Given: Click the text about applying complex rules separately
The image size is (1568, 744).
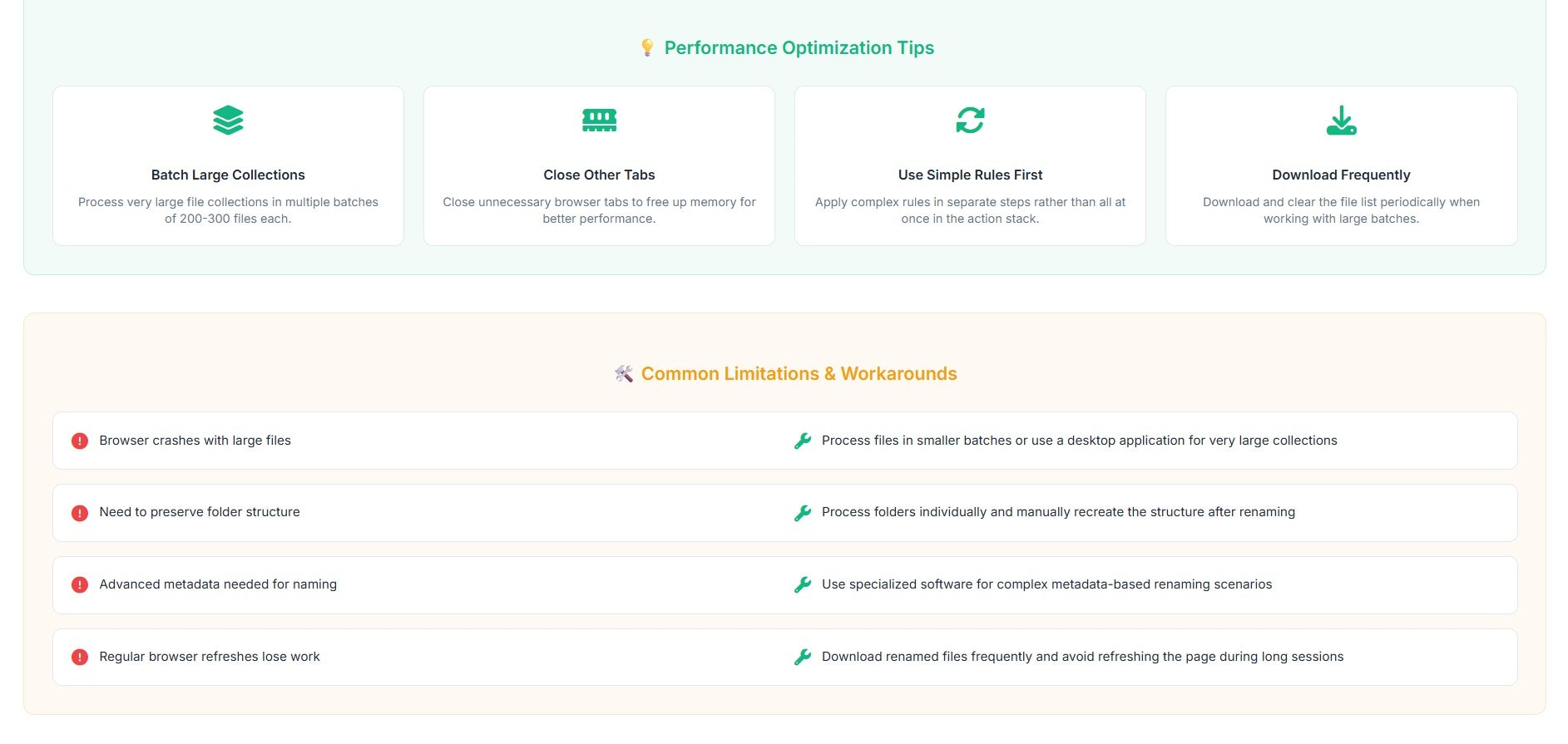Looking at the screenshot, I should pyautogui.click(x=970, y=210).
